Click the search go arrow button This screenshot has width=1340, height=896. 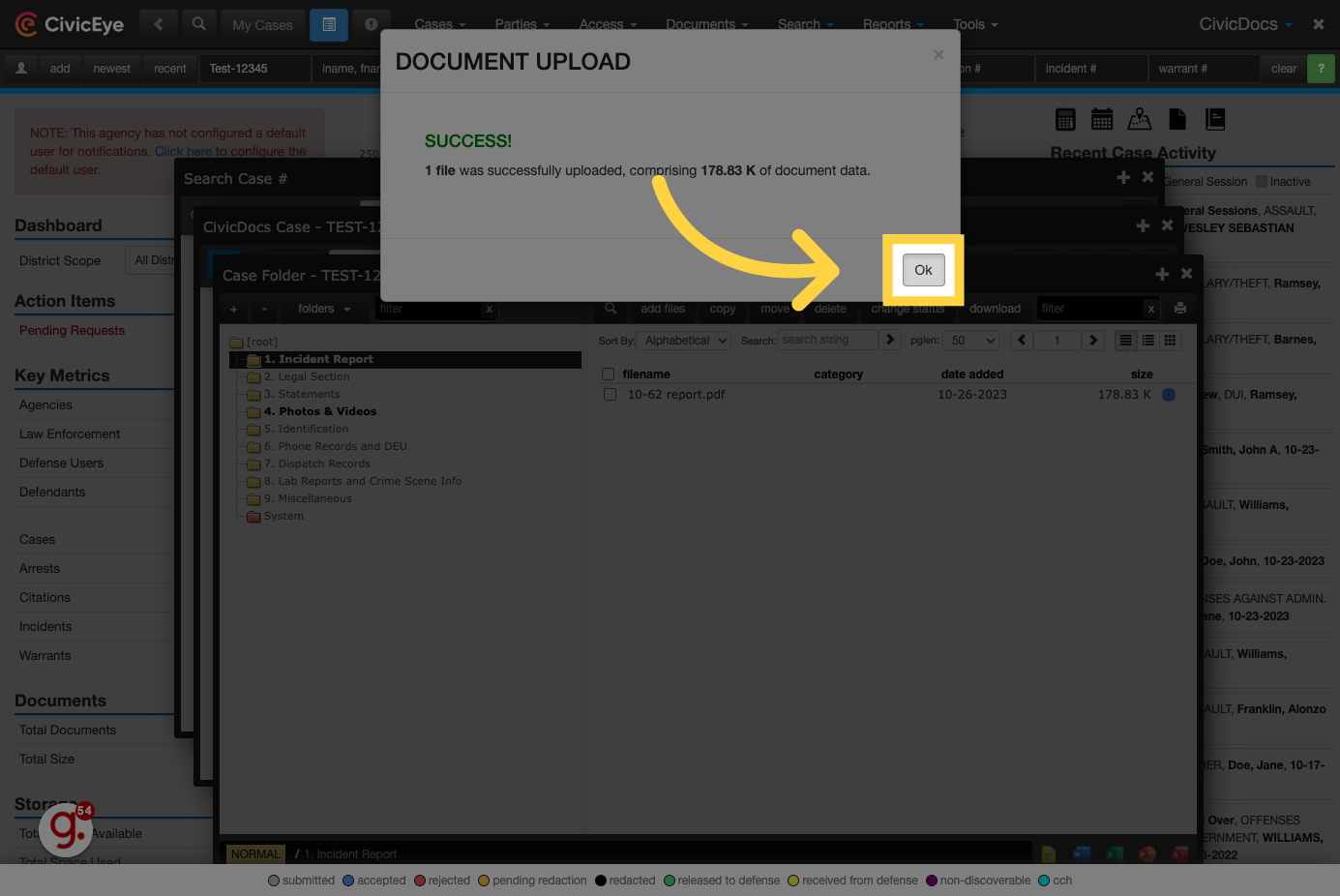(x=890, y=340)
